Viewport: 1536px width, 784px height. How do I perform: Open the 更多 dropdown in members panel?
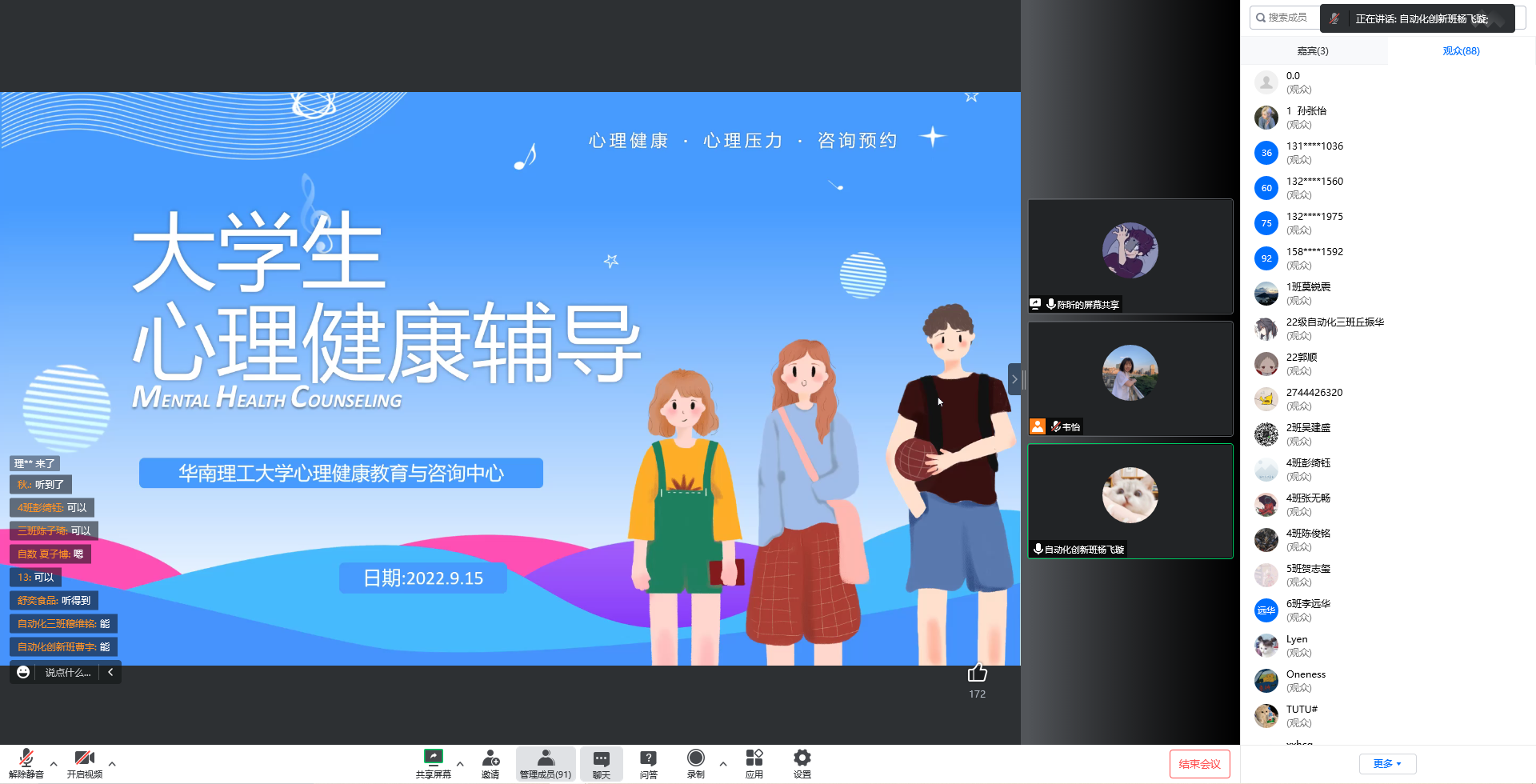click(x=1387, y=764)
